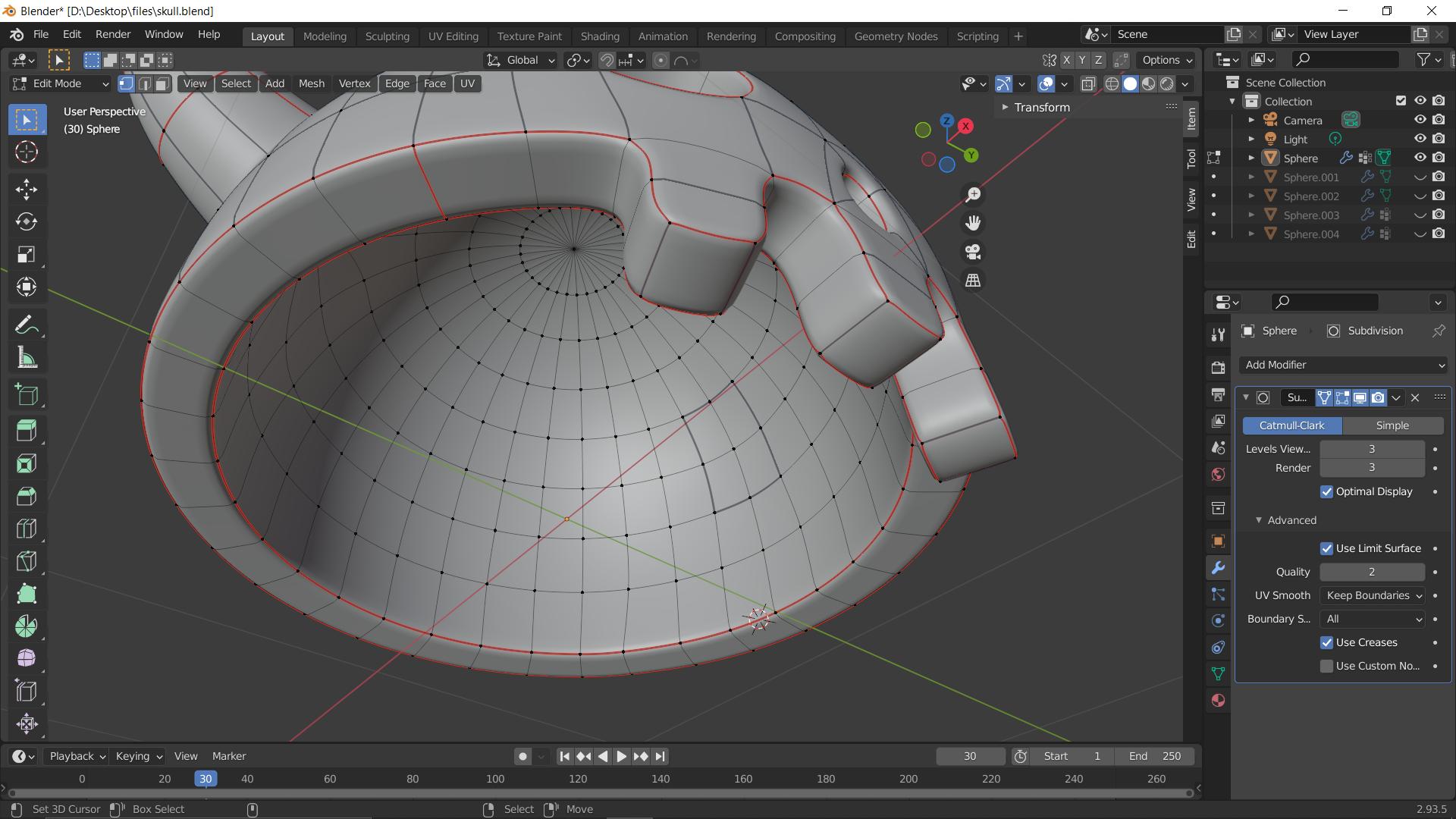This screenshot has height=819, width=1456.
Task: Select the Transform tool
Action: tap(27, 287)
